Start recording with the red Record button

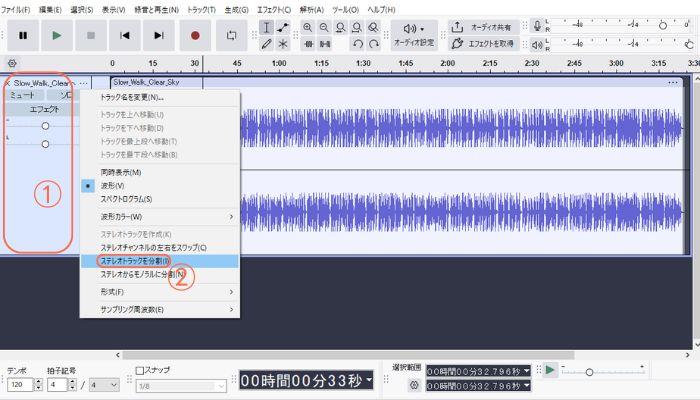(195, 35)
